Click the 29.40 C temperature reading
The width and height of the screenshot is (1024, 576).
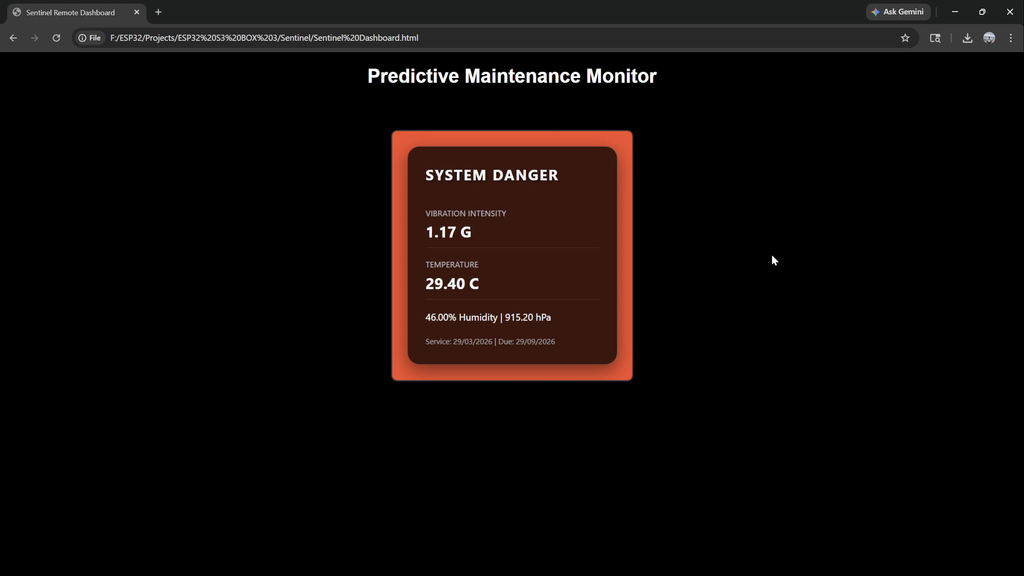tap(452, 283)
